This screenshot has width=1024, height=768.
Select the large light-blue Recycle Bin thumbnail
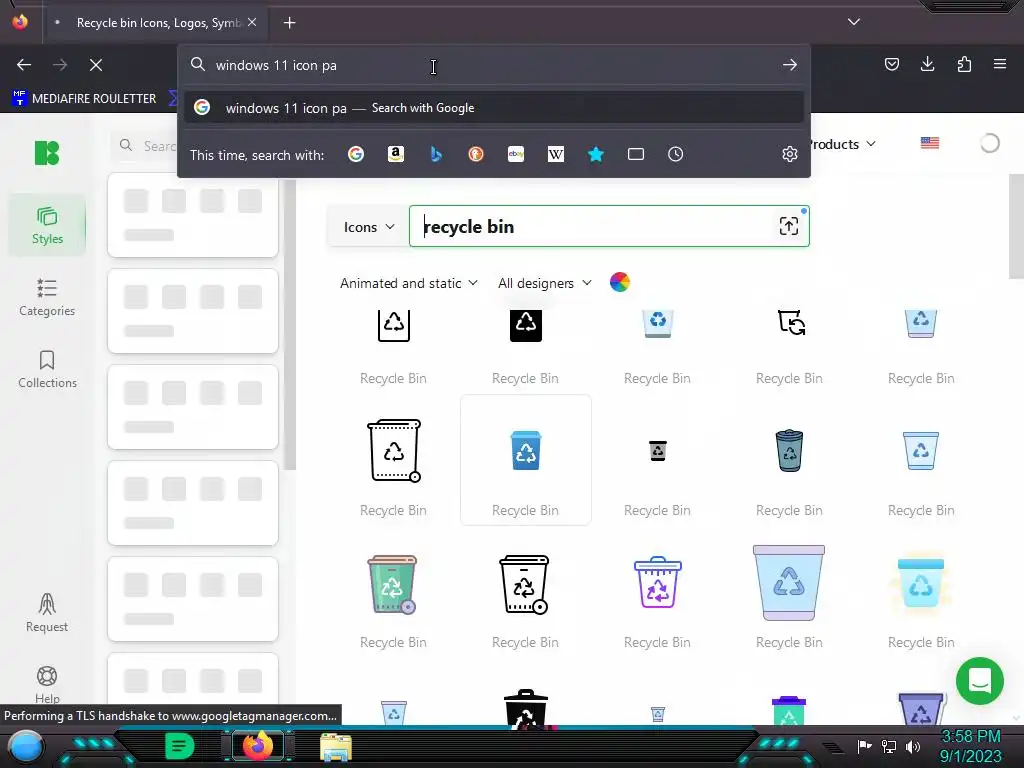(789, 583)
